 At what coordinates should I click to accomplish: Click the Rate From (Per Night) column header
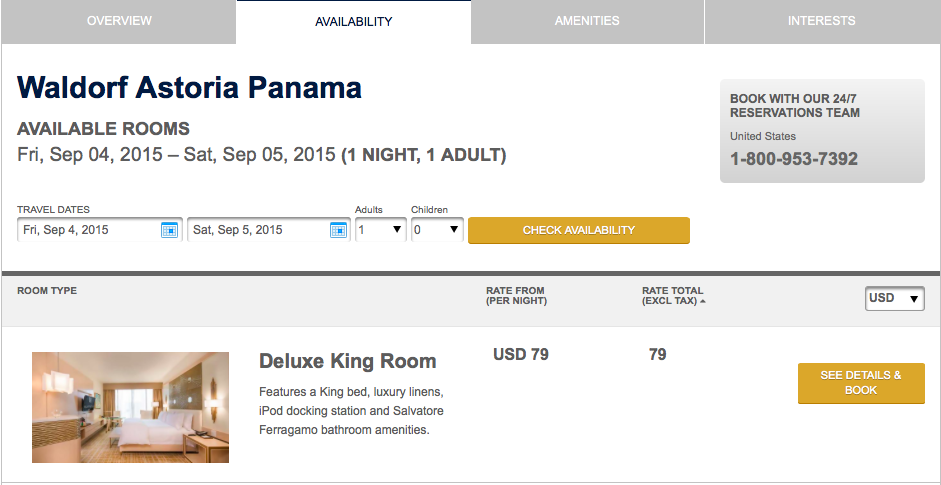coord(515,296)
